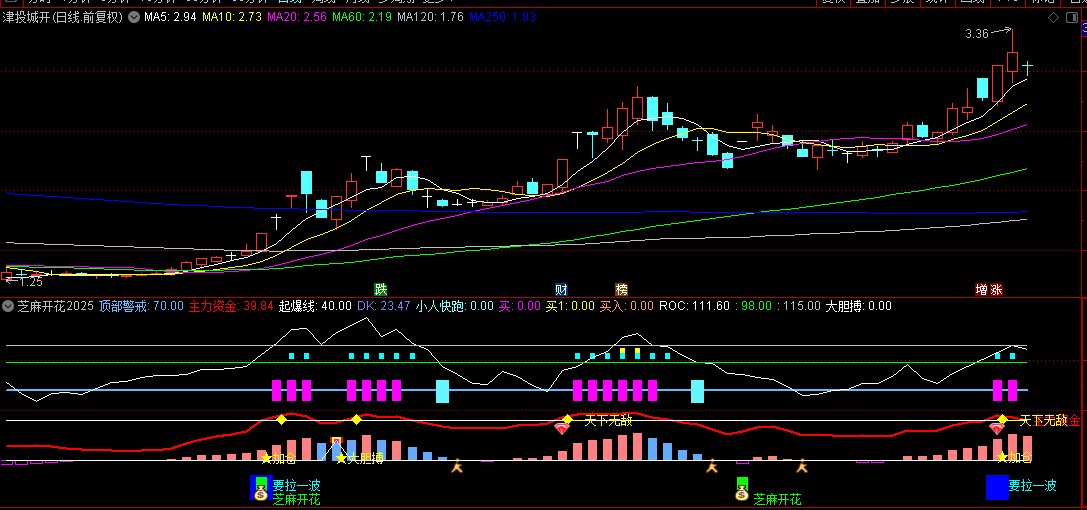Open the dropdown beside 津投城开 chart title

coord(134,18)
